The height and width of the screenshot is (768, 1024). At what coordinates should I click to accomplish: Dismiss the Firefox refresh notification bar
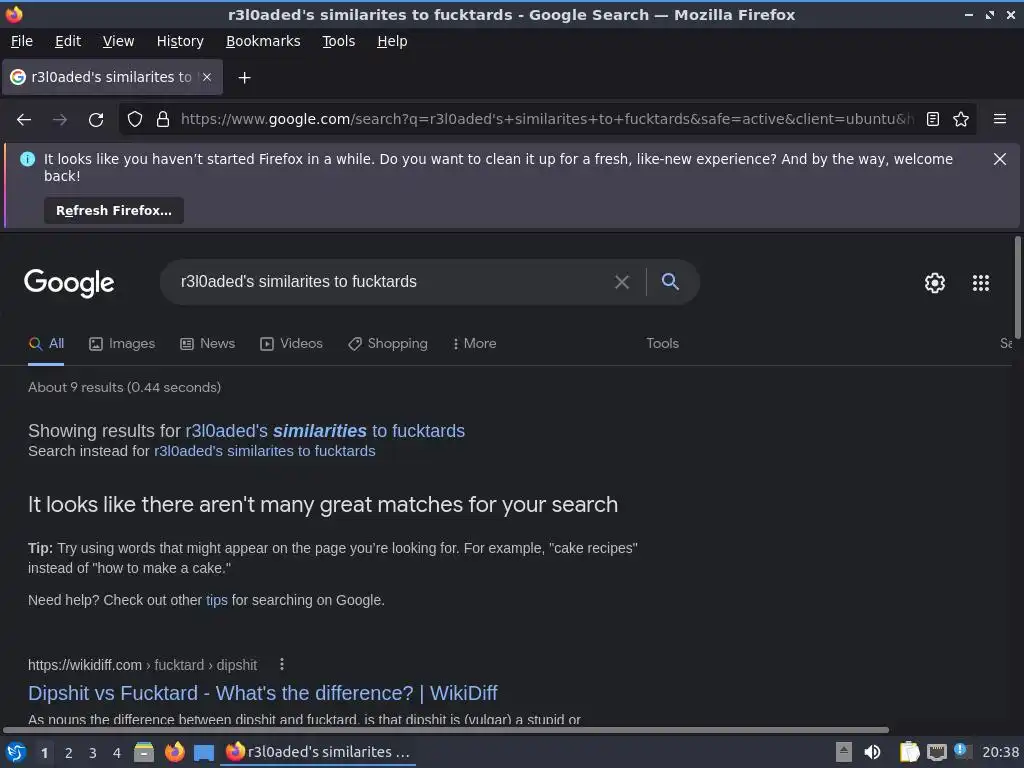[1000, 159]
